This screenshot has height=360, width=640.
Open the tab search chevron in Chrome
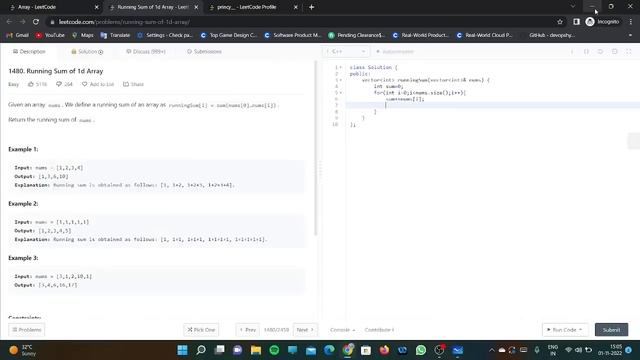click(x=573, y=7)
